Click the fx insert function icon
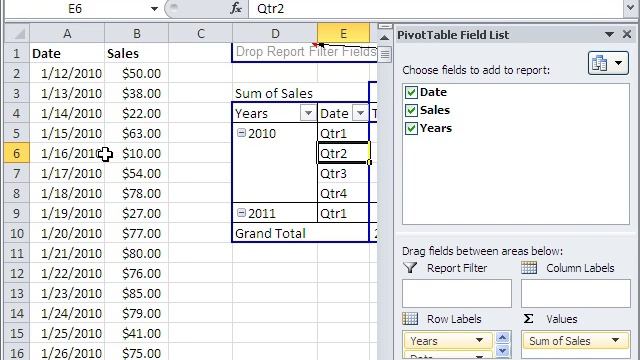640x360 pixels. pos(236,8)
